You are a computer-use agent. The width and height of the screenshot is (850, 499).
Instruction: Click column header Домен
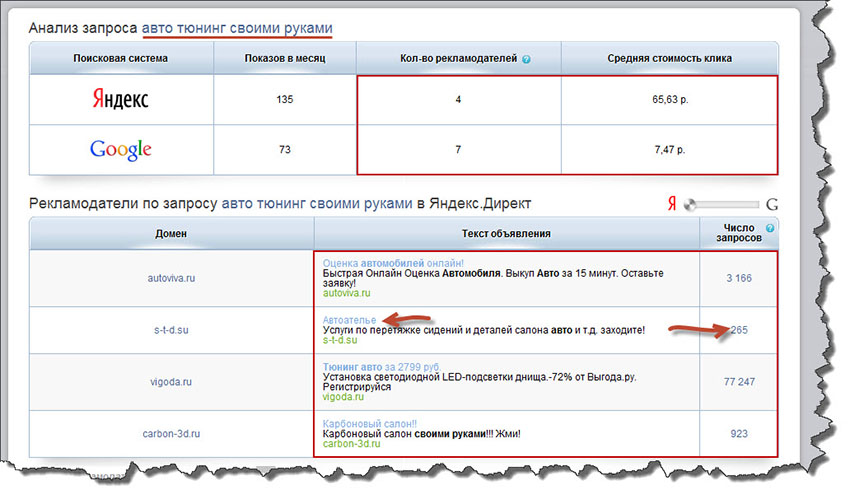[x=171, y=234]
